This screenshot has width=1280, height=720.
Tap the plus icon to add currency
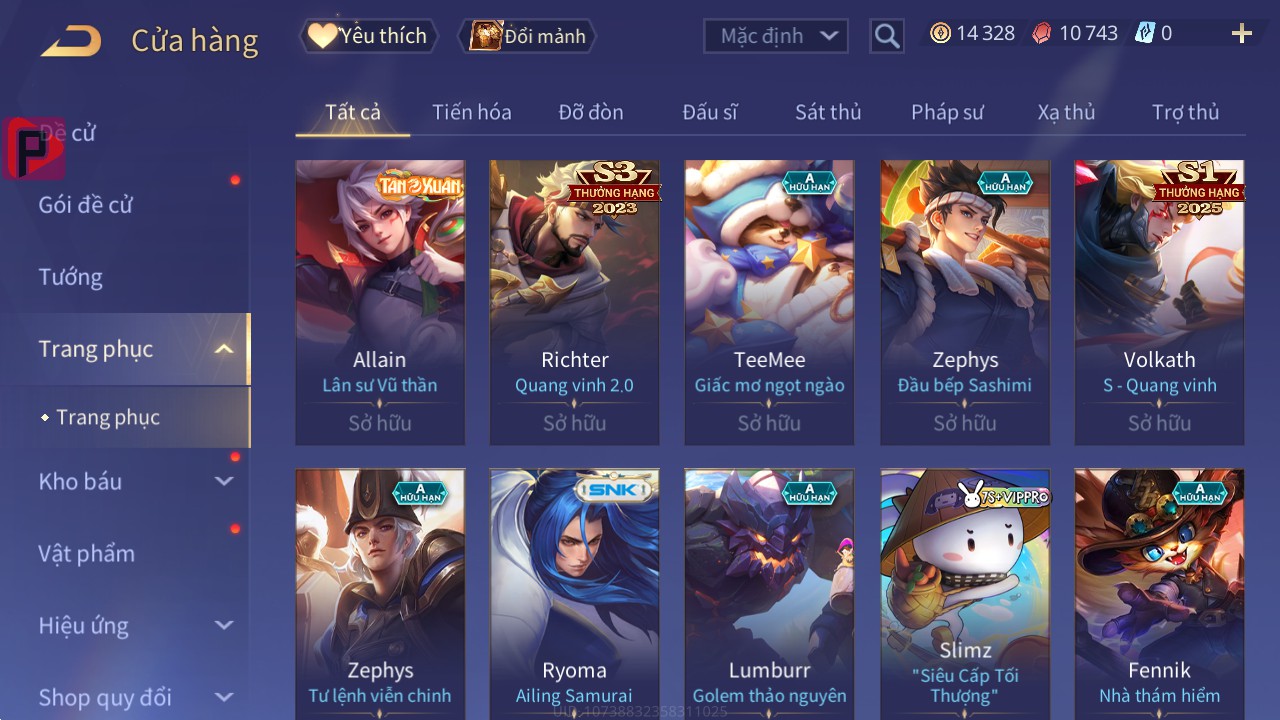coord(1242,34)
